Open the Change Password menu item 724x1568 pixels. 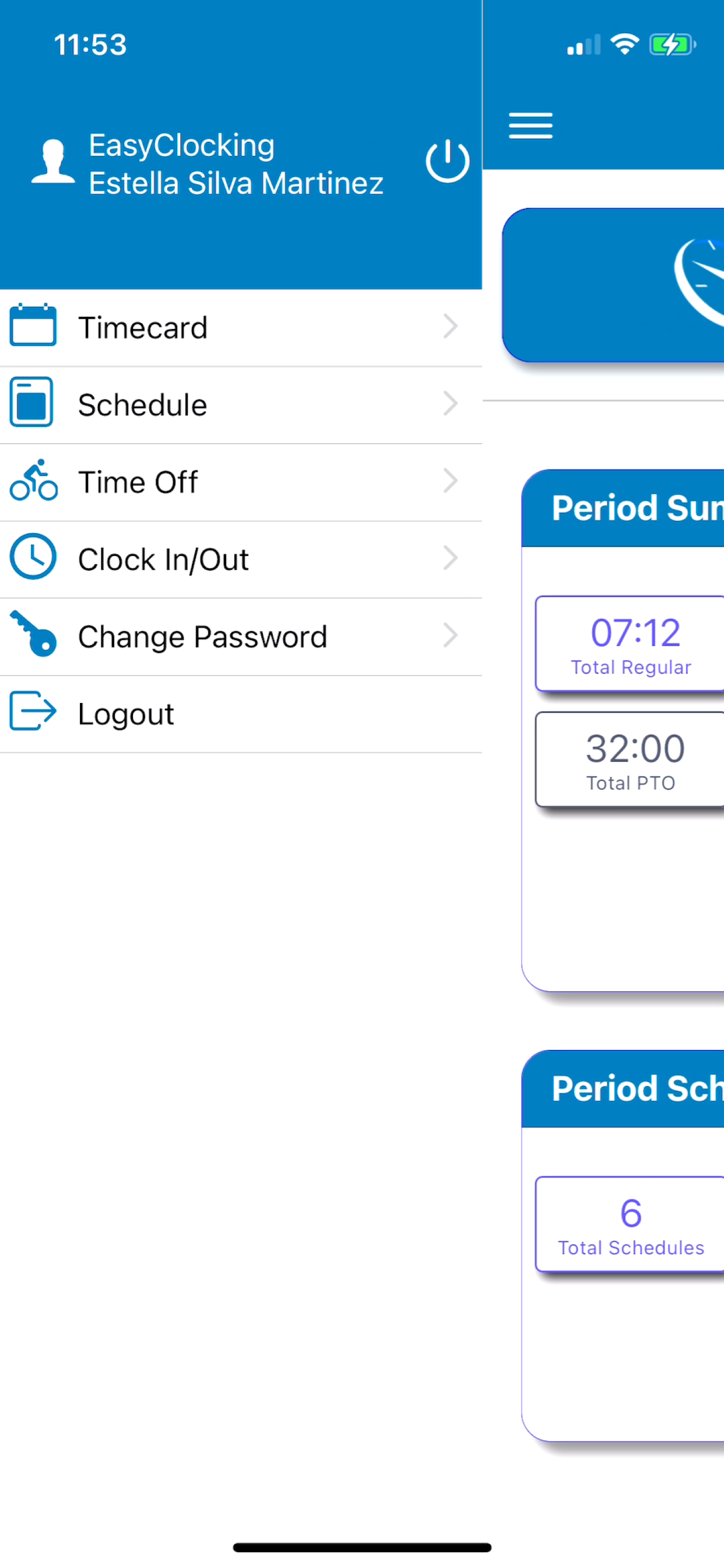click(241, 636)
